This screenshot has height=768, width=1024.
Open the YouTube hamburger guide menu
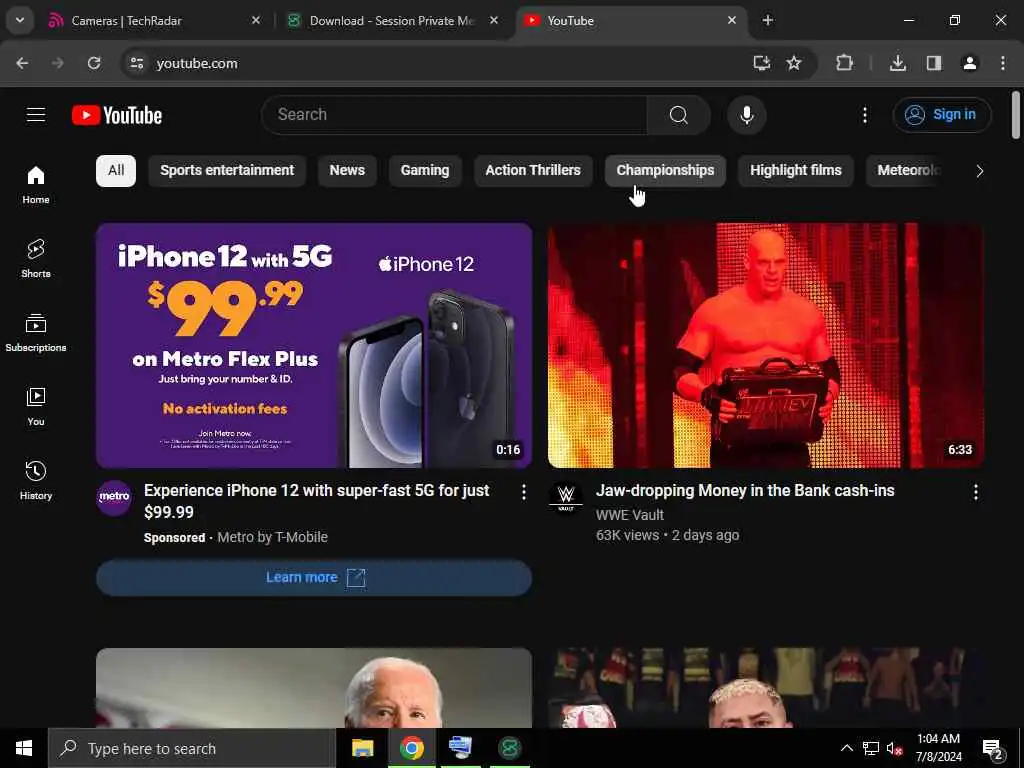tap(36, 115)
